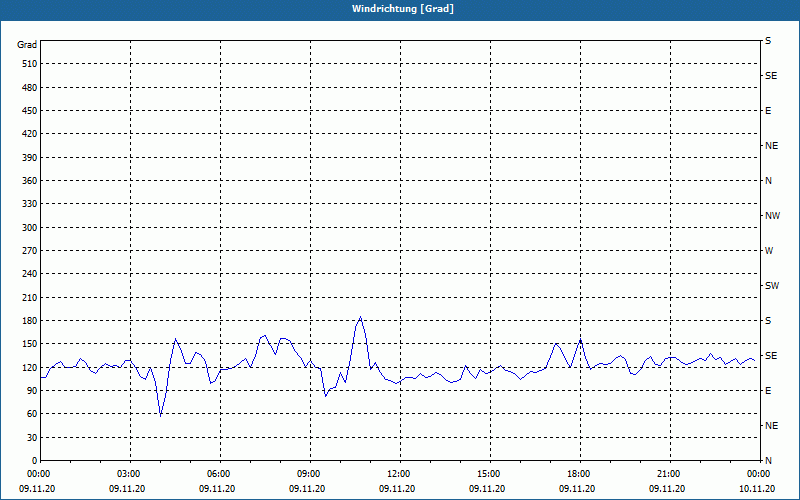
Task: Click the 330 degree axis label
Action: (29, 204)
